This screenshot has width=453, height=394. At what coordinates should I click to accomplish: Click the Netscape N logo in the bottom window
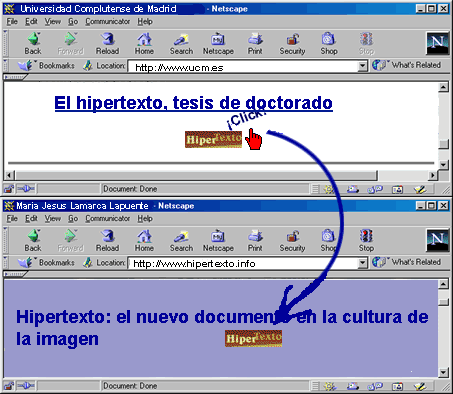point(437,240)
